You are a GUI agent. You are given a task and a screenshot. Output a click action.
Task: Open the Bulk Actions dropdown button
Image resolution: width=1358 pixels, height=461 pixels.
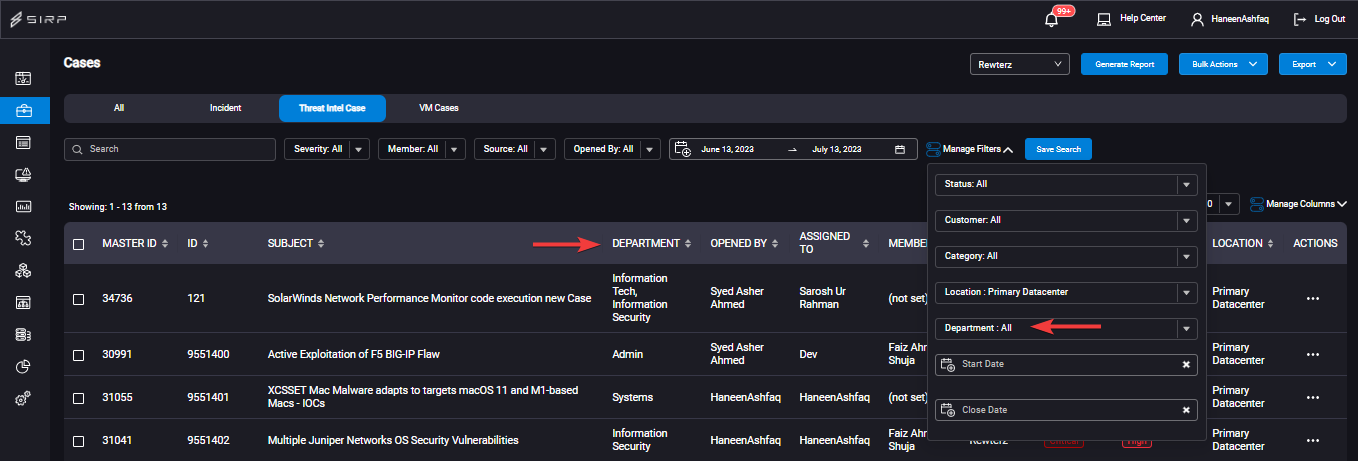point(1224,64)
